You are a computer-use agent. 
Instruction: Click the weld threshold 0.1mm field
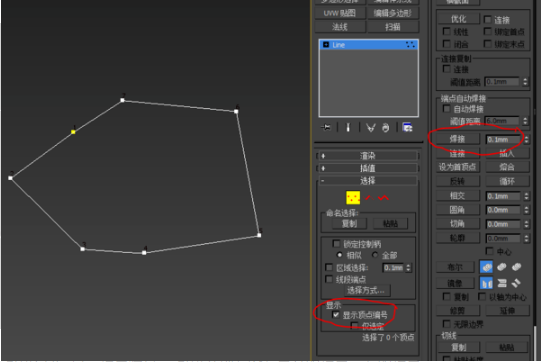click(x=503, y=139)
